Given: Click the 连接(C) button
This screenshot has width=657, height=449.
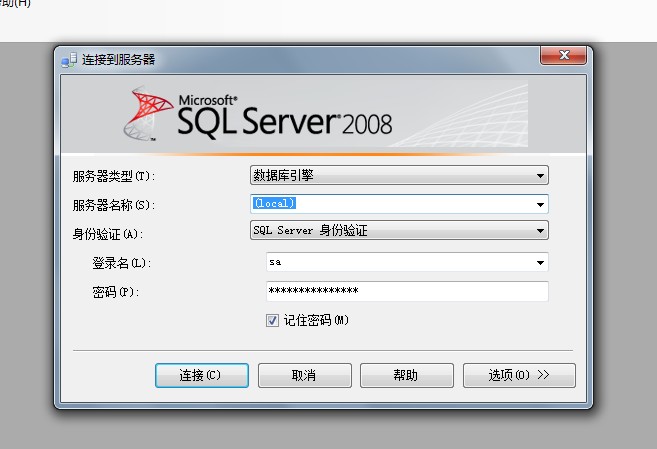Looking at the screenshot, I should pos(202,375).
